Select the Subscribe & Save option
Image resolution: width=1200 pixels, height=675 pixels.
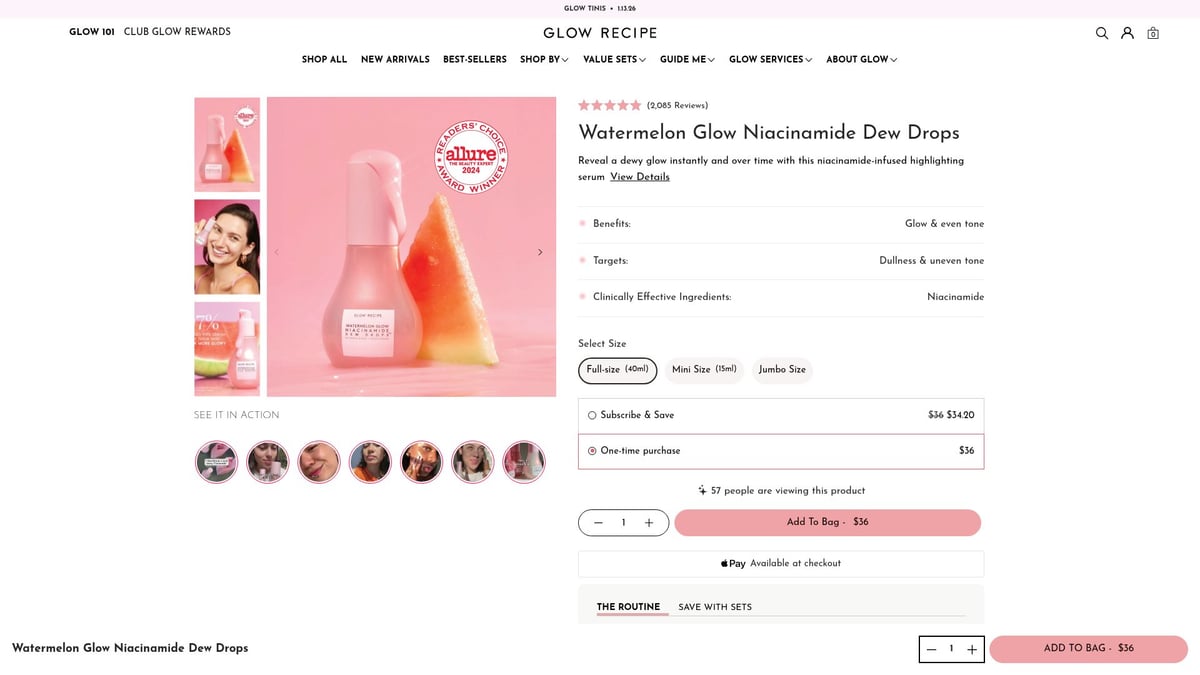click(x=592, y=414)
